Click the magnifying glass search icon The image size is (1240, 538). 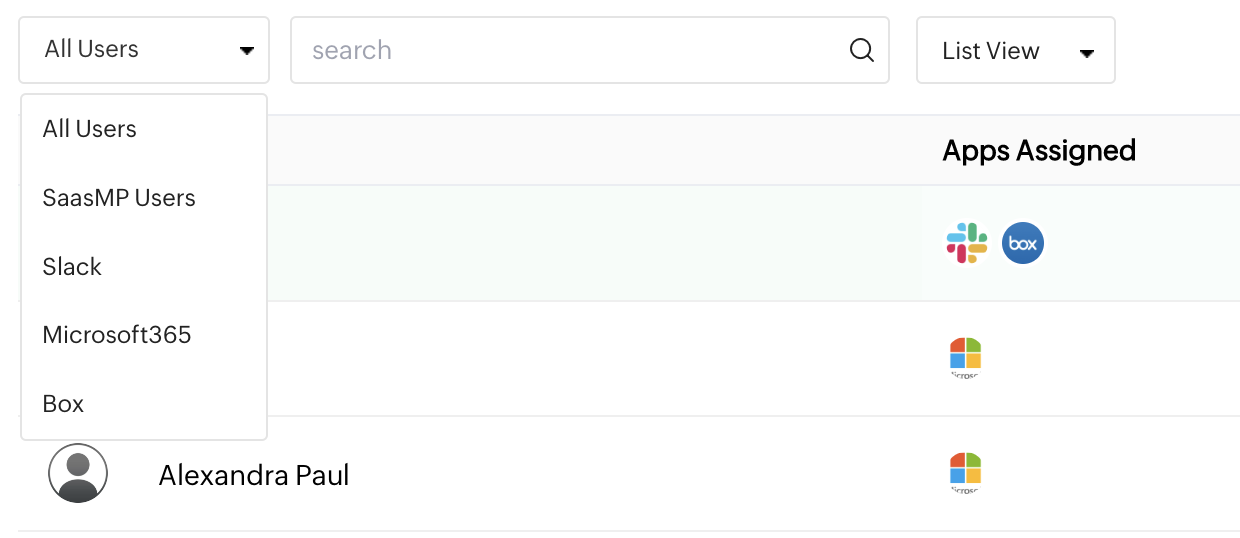click(861, 50)
